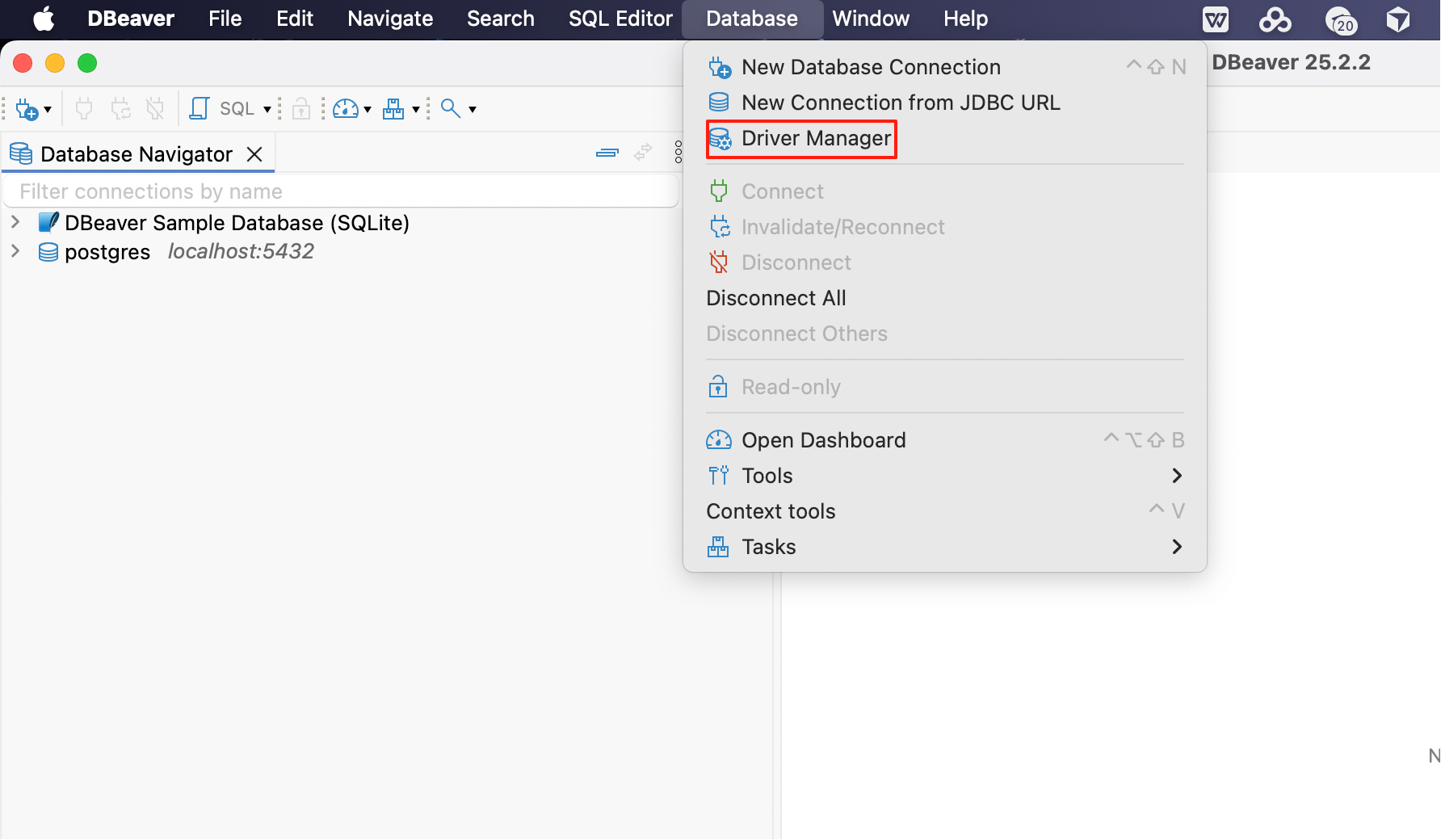Click the WPS icon in menu bar
This screenshot has width=1441, height=840.
tap(1215, 19)
